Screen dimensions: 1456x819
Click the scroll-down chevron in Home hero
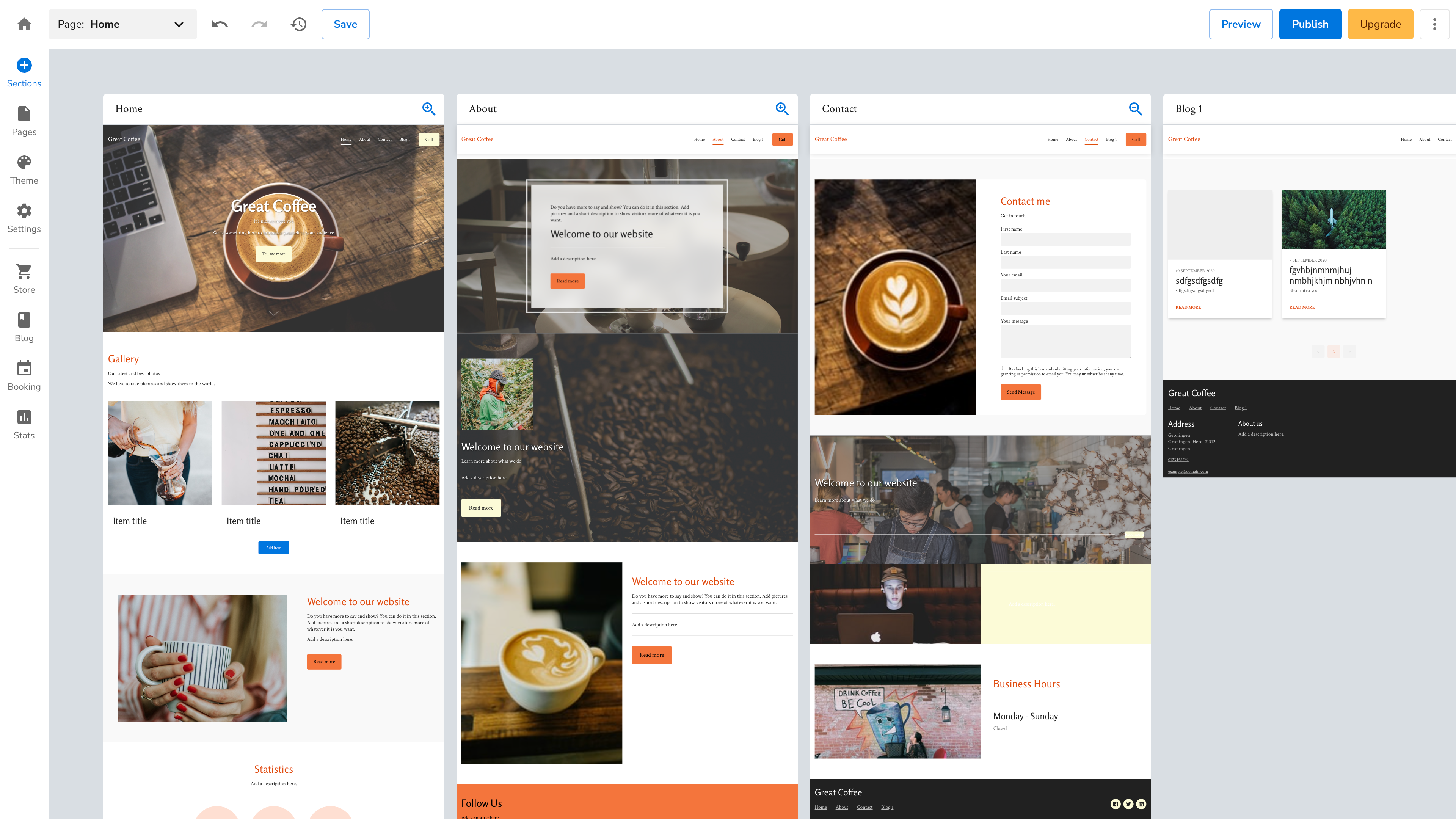point(273,313)
